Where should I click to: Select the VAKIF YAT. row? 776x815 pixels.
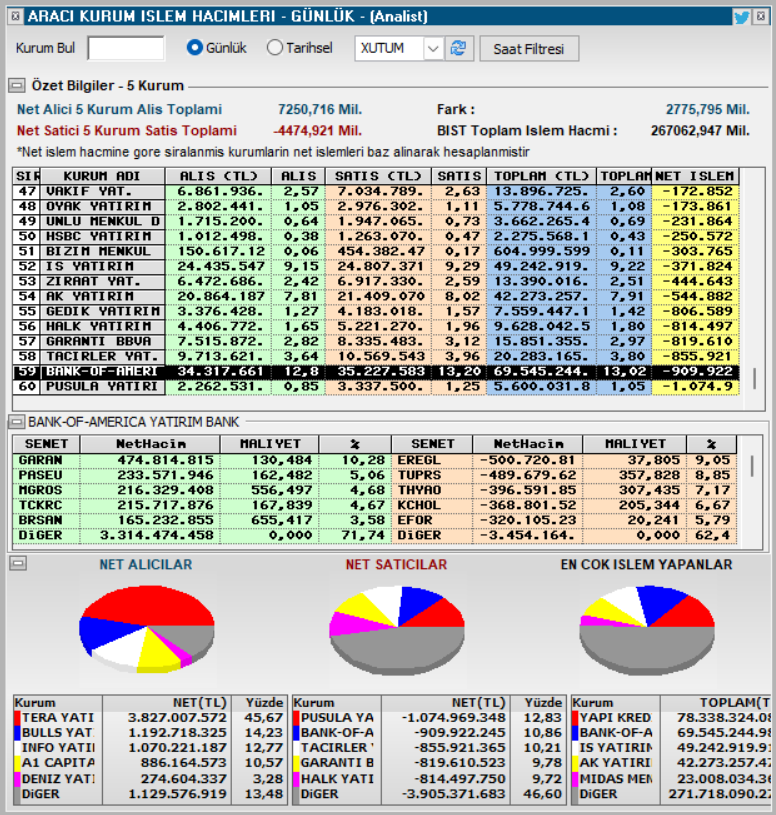tap(375, 191)
